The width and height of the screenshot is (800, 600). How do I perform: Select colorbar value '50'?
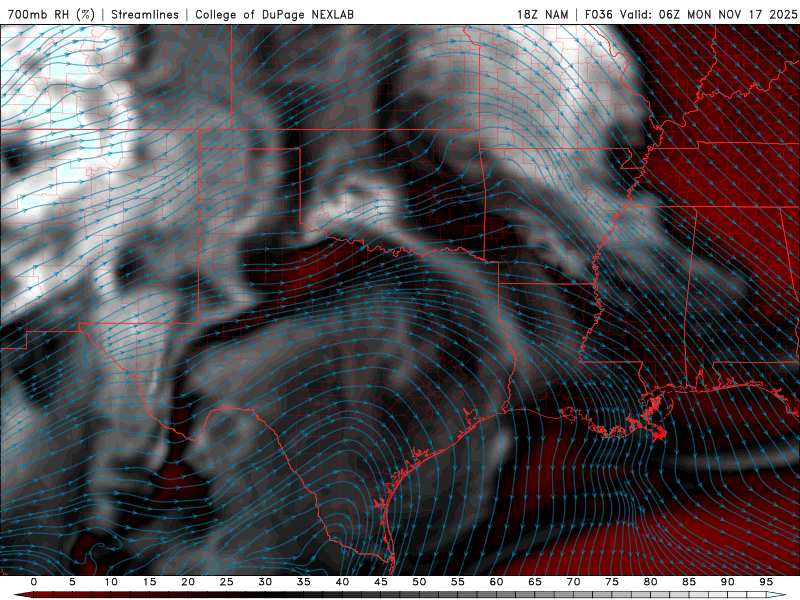click(x=419, y=582)
